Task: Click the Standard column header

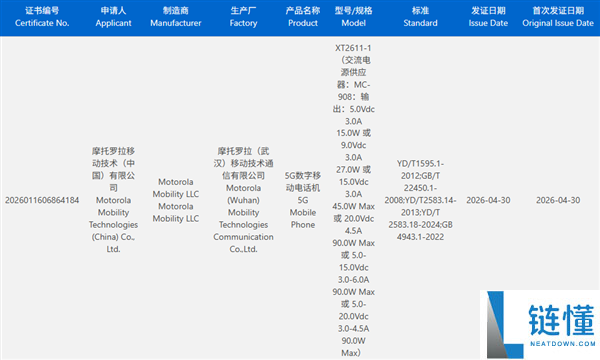Action: tap(420, 17)
